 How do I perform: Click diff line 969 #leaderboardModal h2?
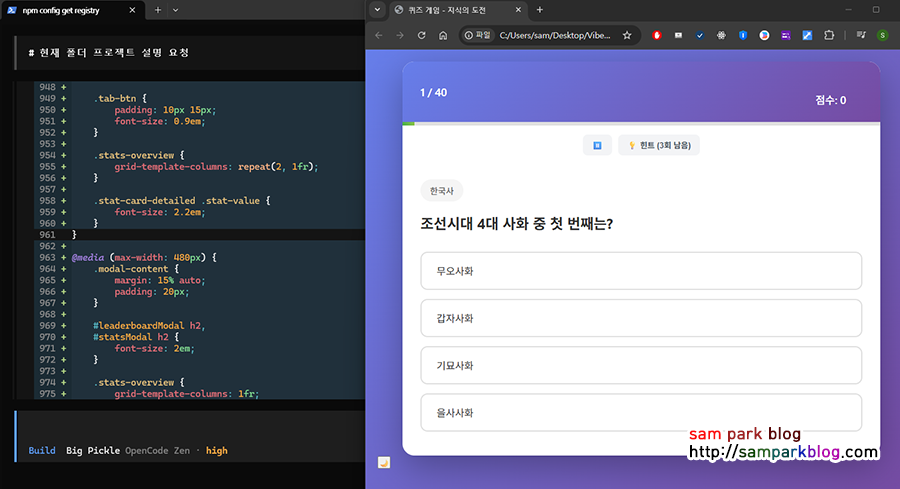(200, 325)
